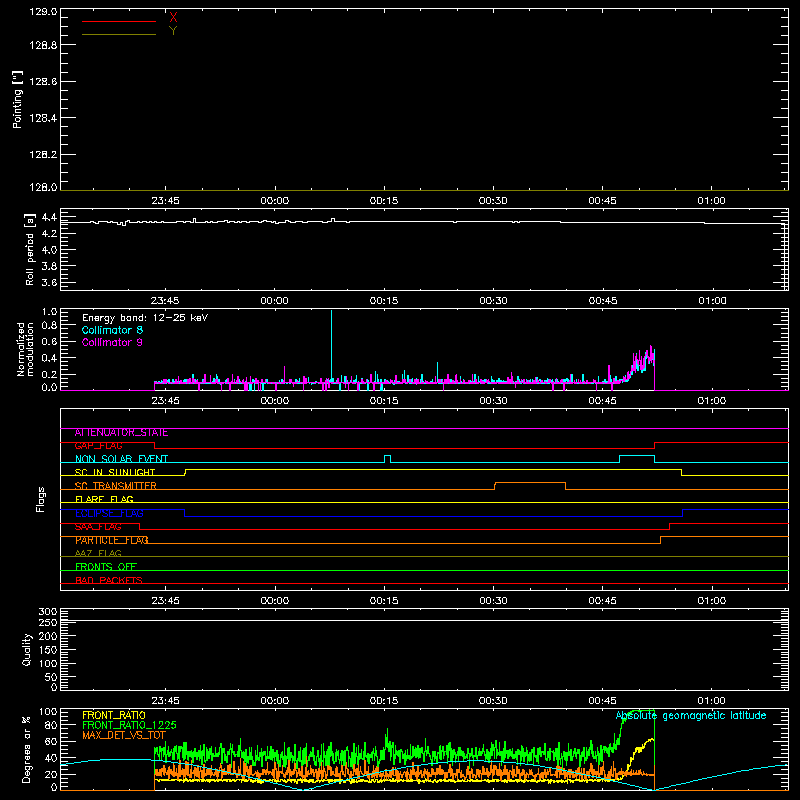Click the SAA_FLAG label
The image size is (800, 800).
[98, 527]
